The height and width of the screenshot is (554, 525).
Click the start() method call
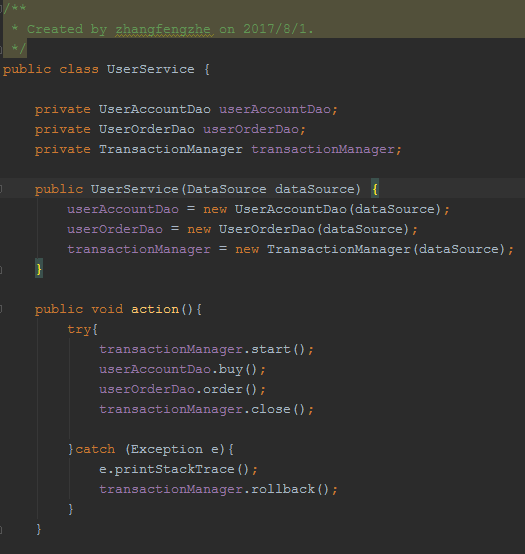coord(278,349)
